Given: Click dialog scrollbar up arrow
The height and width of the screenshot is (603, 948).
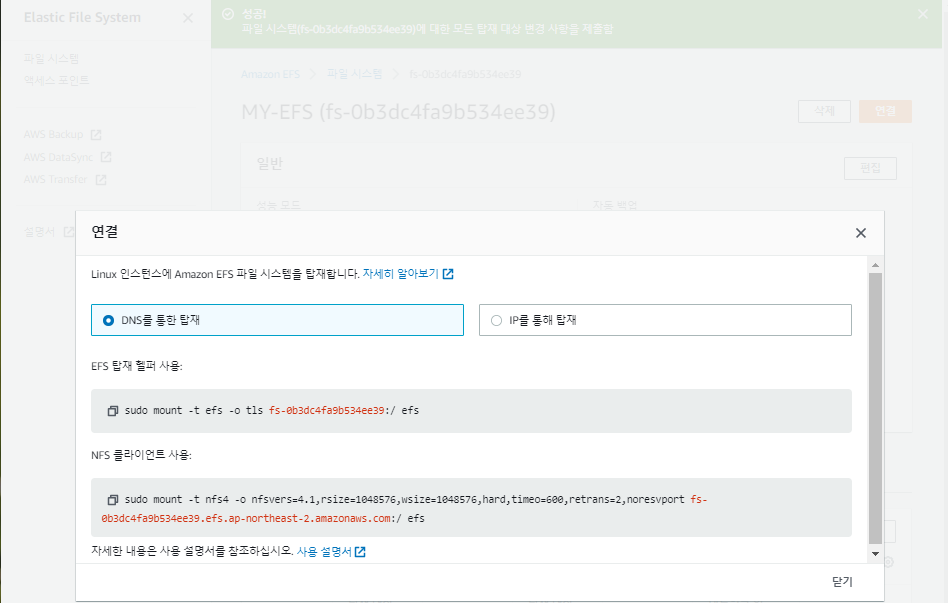Looking at the screenshot, I should pyautogui.click(x=875, y=266).
